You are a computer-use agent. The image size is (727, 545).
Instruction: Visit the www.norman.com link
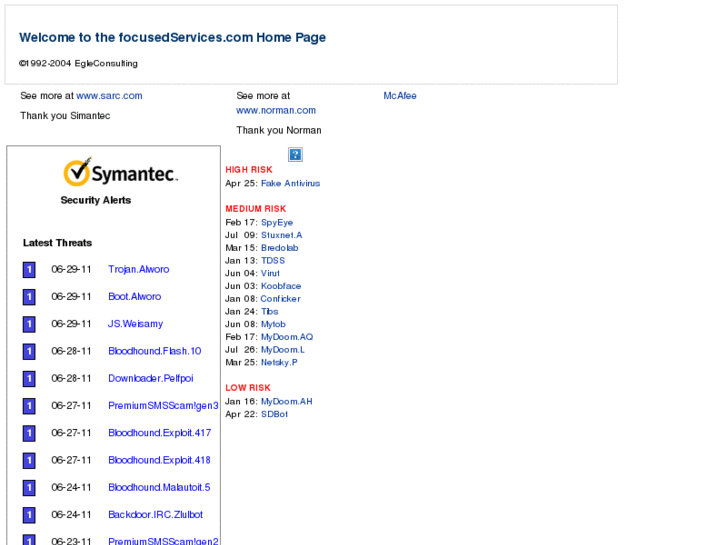click(x=276, y=110)
